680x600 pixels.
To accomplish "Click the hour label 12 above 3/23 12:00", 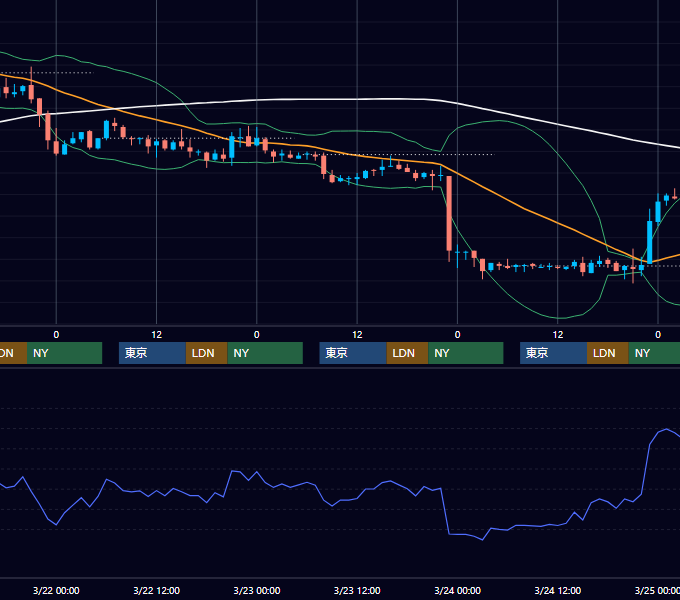I will tap(357, 335).
